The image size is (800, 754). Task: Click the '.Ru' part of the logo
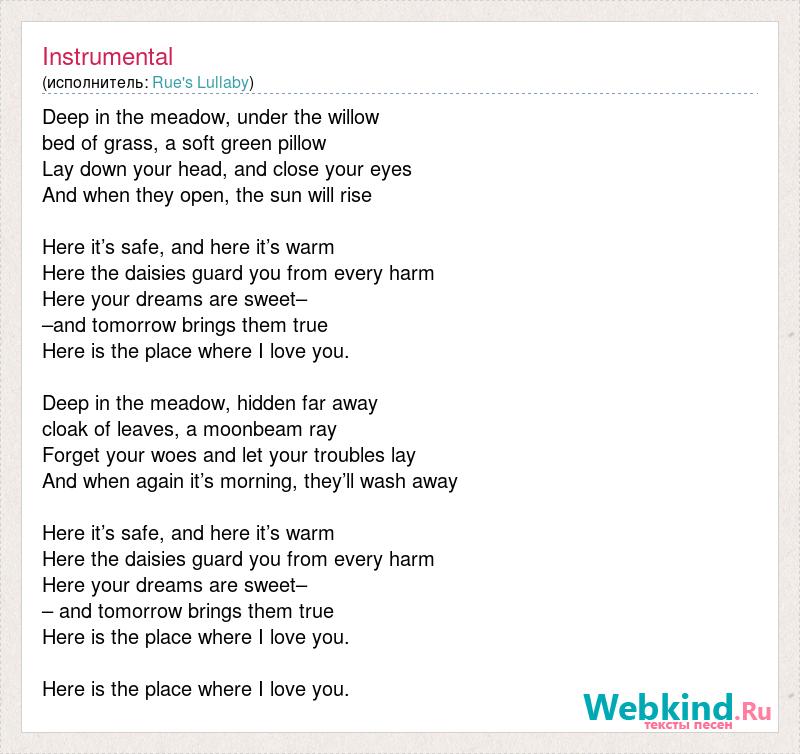click(753, 711)
